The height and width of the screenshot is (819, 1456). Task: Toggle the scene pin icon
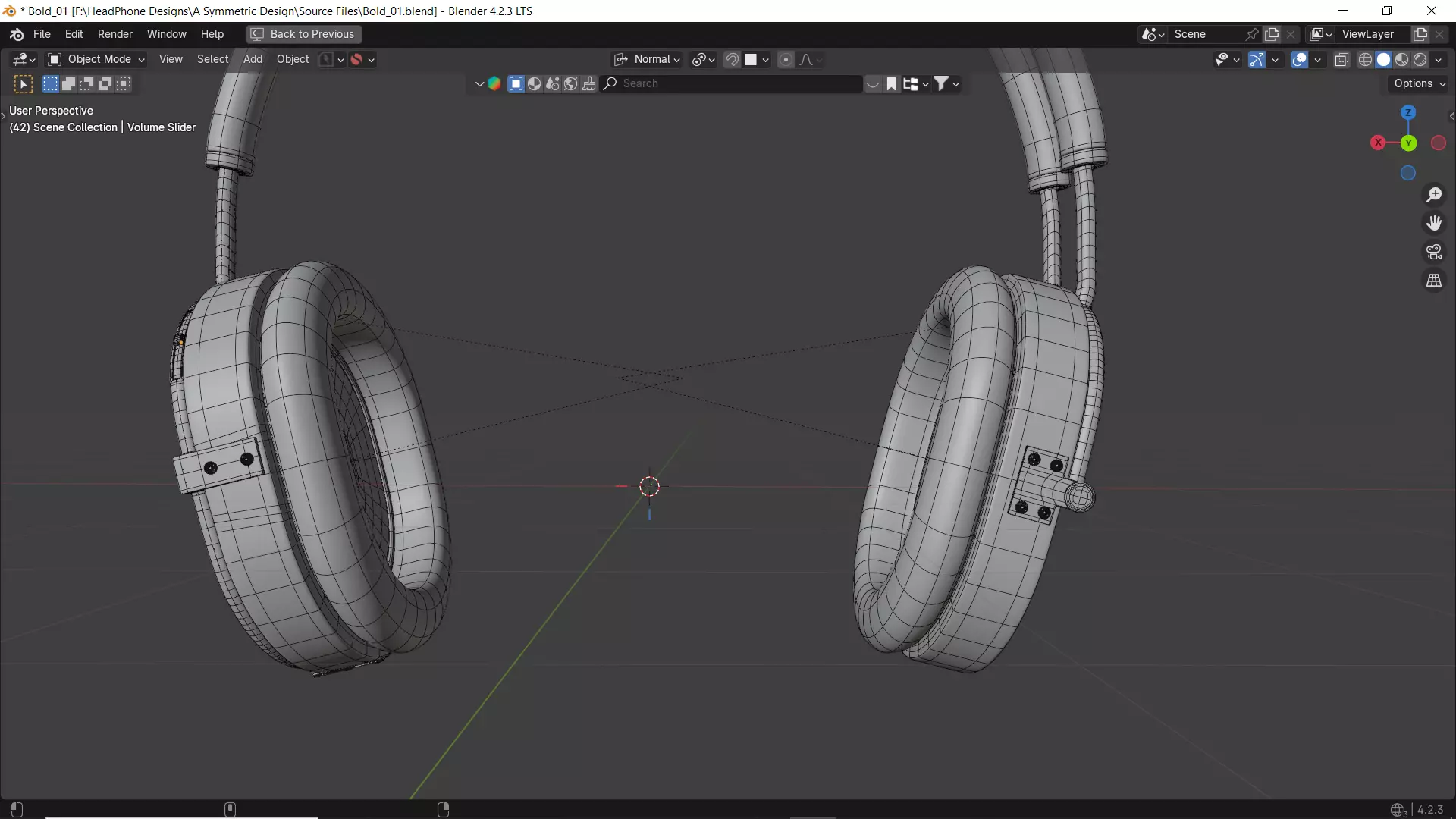[x=1252, y=34]
